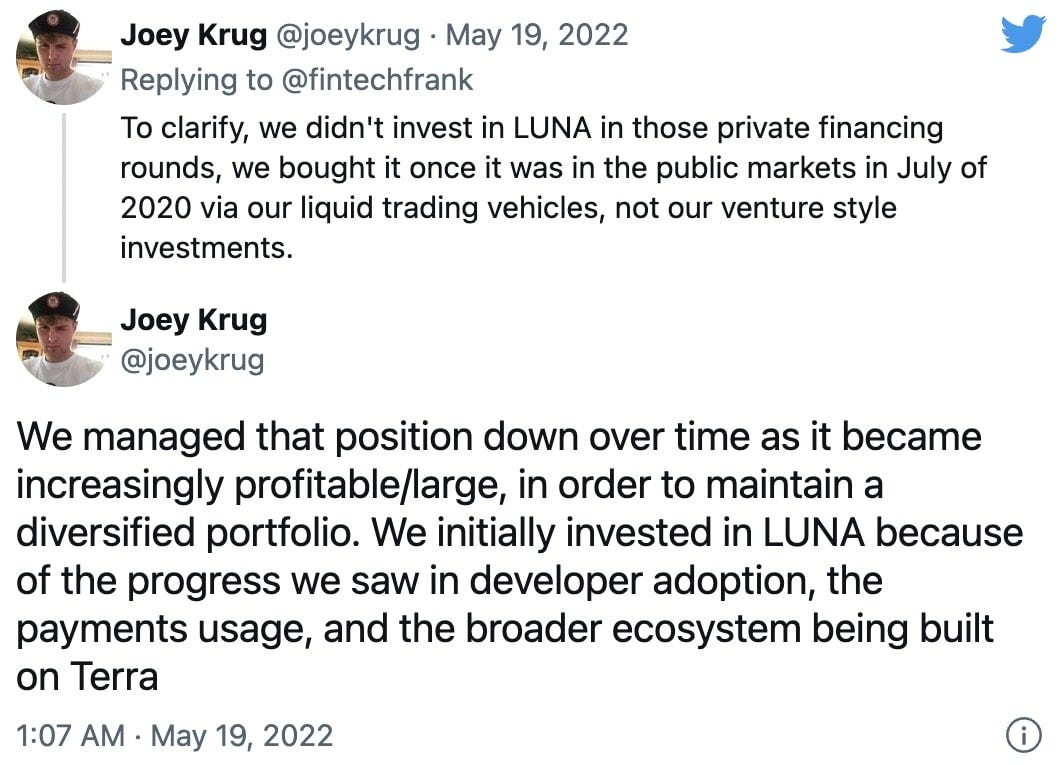The image size is (1064, 765).
Task: Visit the @fintechfrank mention
Action: coord(377,80)
